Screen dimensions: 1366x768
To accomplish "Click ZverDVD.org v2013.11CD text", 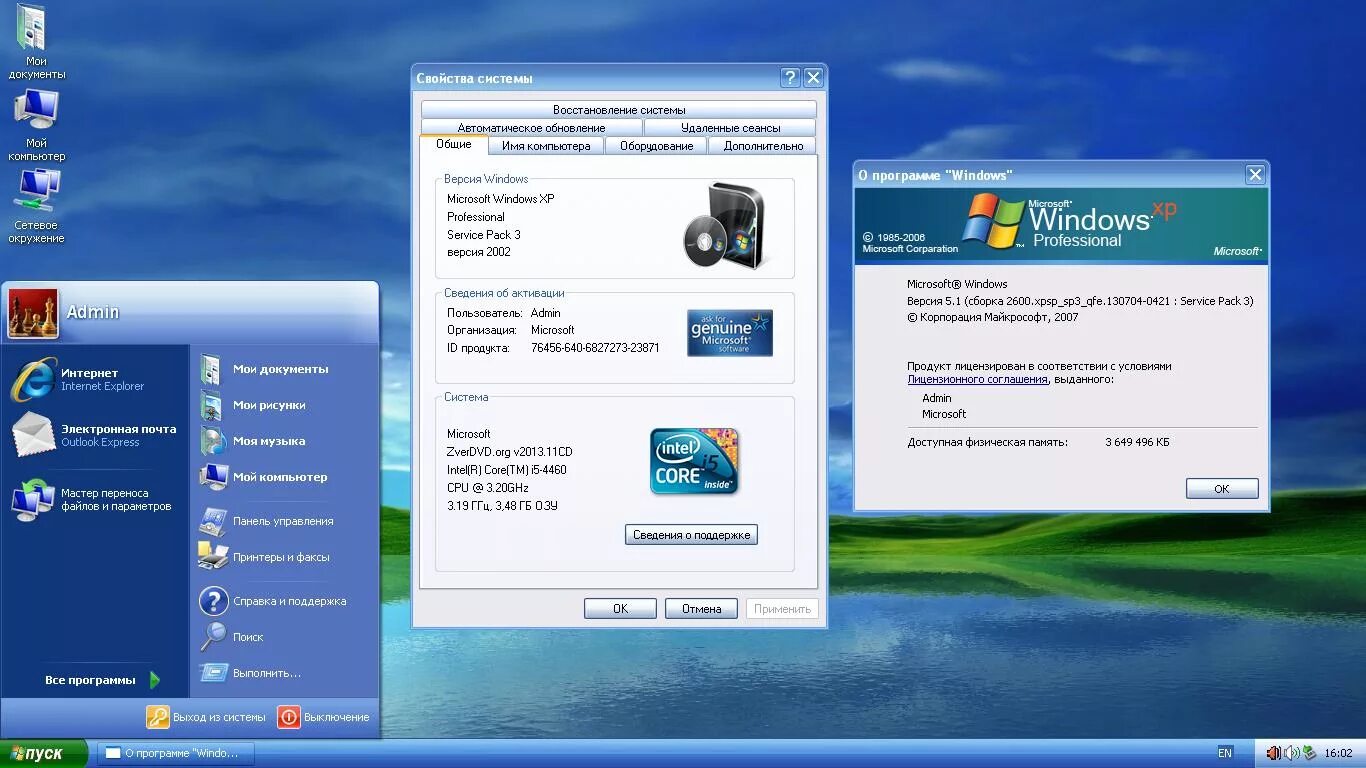I will [x=510, y=452].
